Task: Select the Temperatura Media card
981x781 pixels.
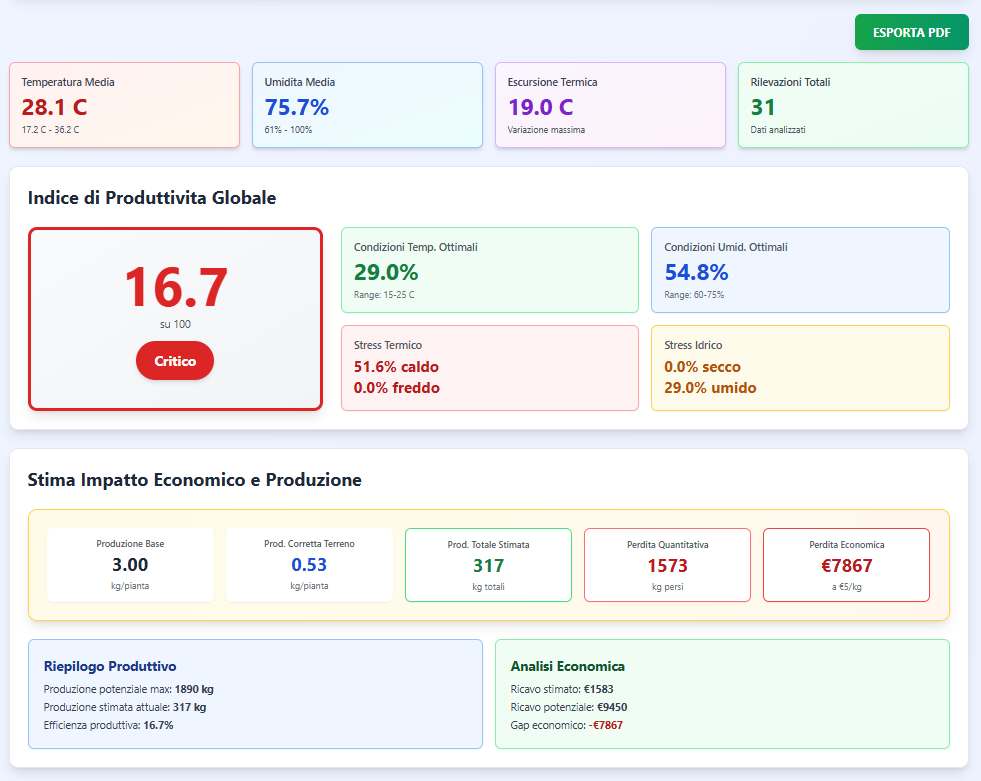Action: click(124, 105)
